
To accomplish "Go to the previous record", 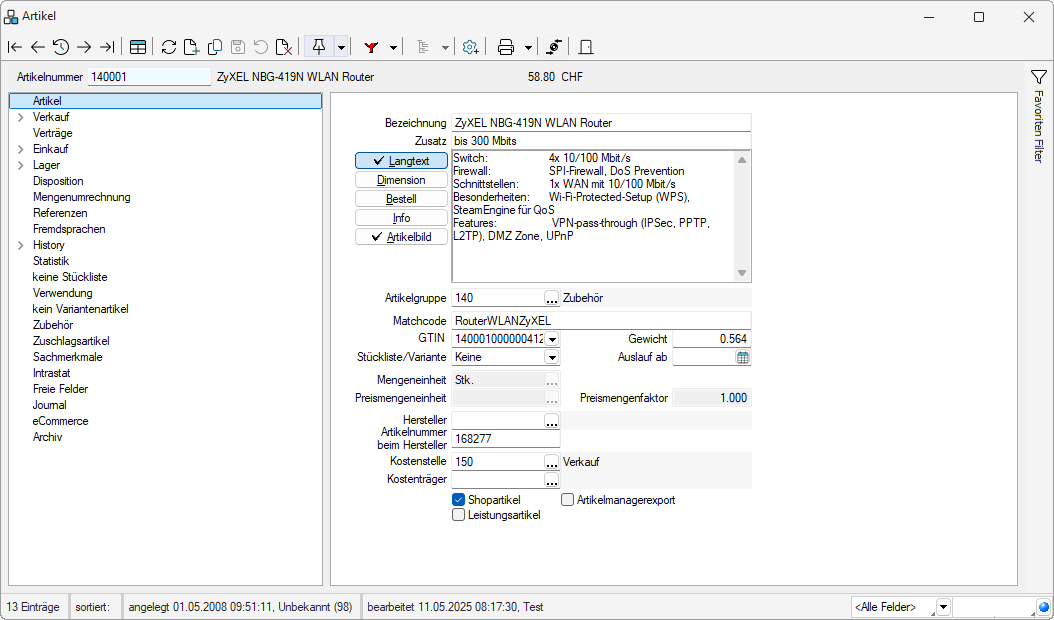I will coord(38,47).
